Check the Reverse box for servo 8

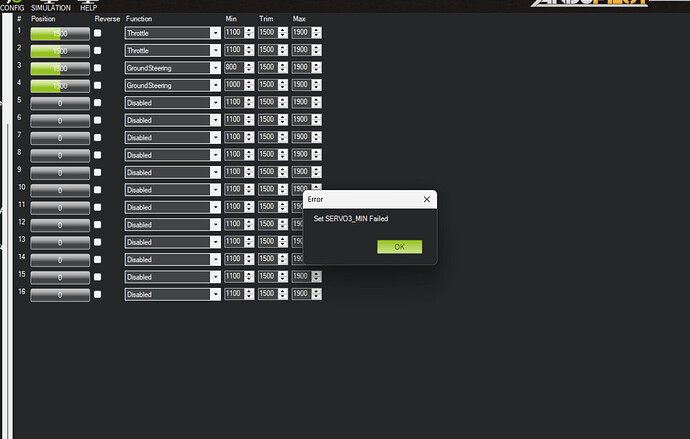click(x=99, y=155)
